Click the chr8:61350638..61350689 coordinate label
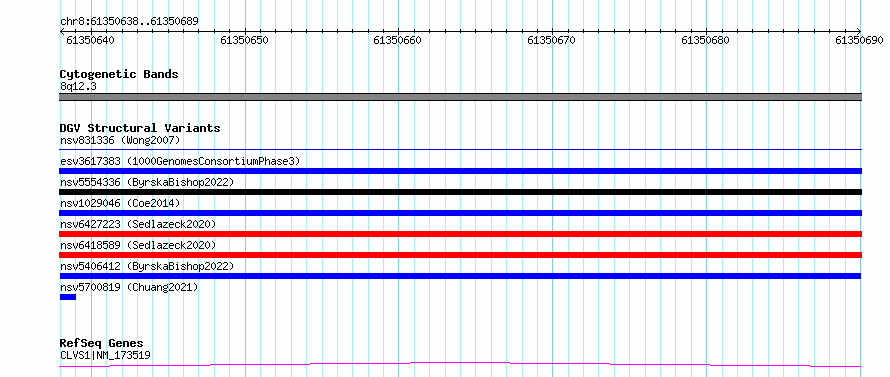Screen dimensions: 890x377 click(x=129, y=22)
